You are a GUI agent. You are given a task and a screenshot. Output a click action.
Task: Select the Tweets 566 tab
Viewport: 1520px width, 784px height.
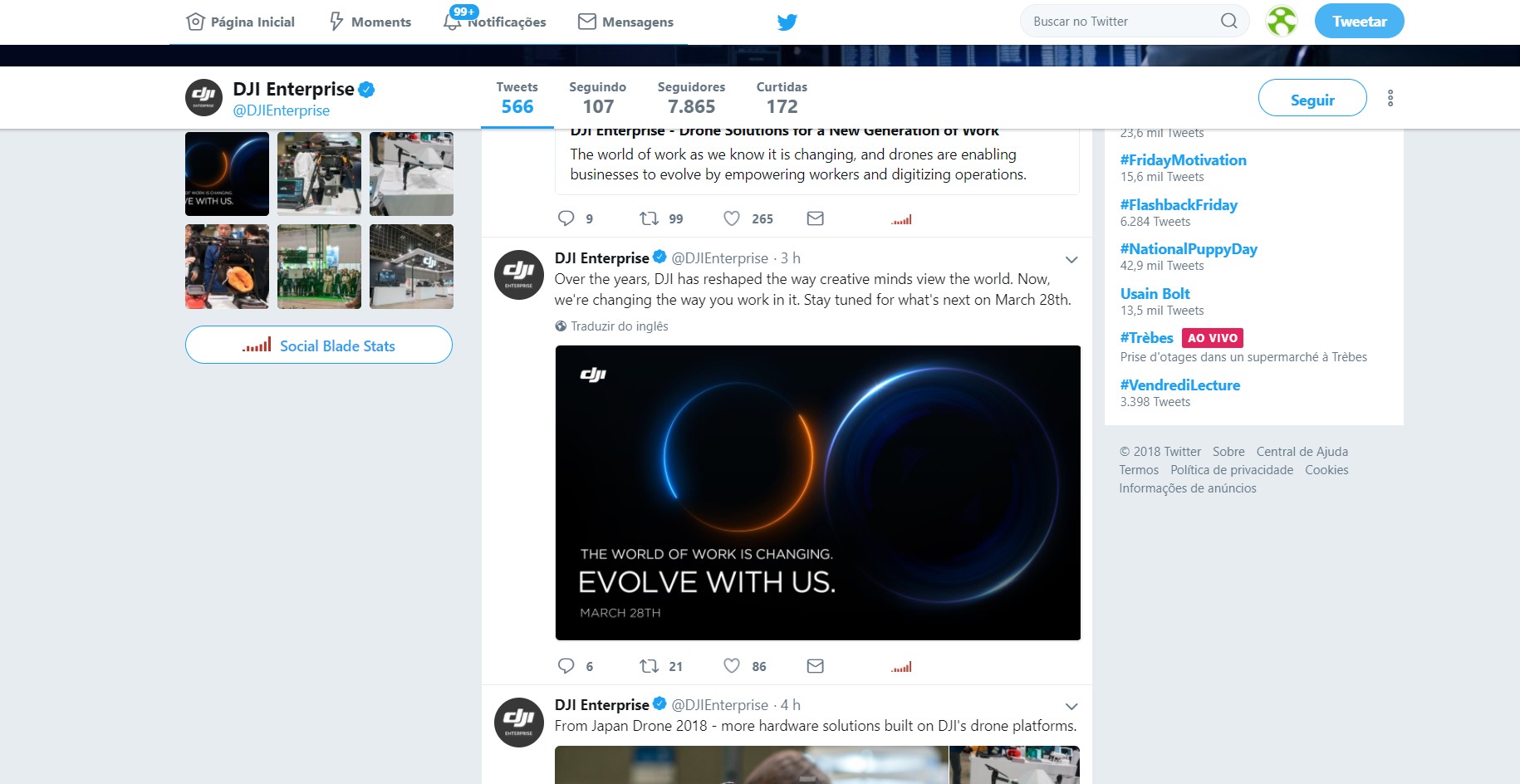[517, 98]
